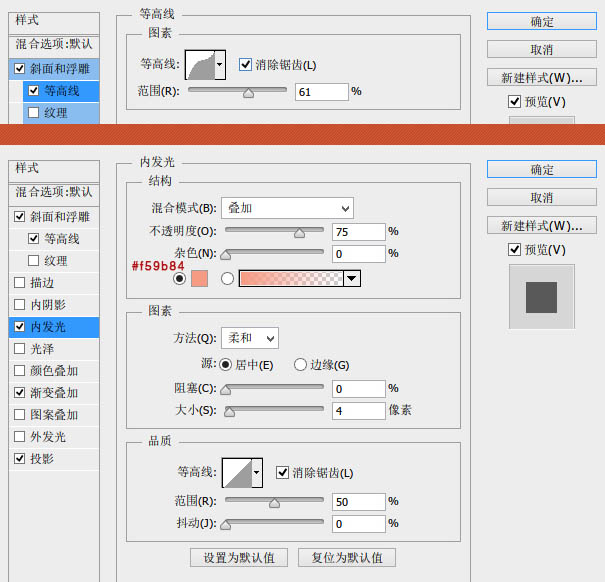Toggle 斜面和浮雕 checkbox in lower list
Screen dimensions: 605x582
coord(19,217)
